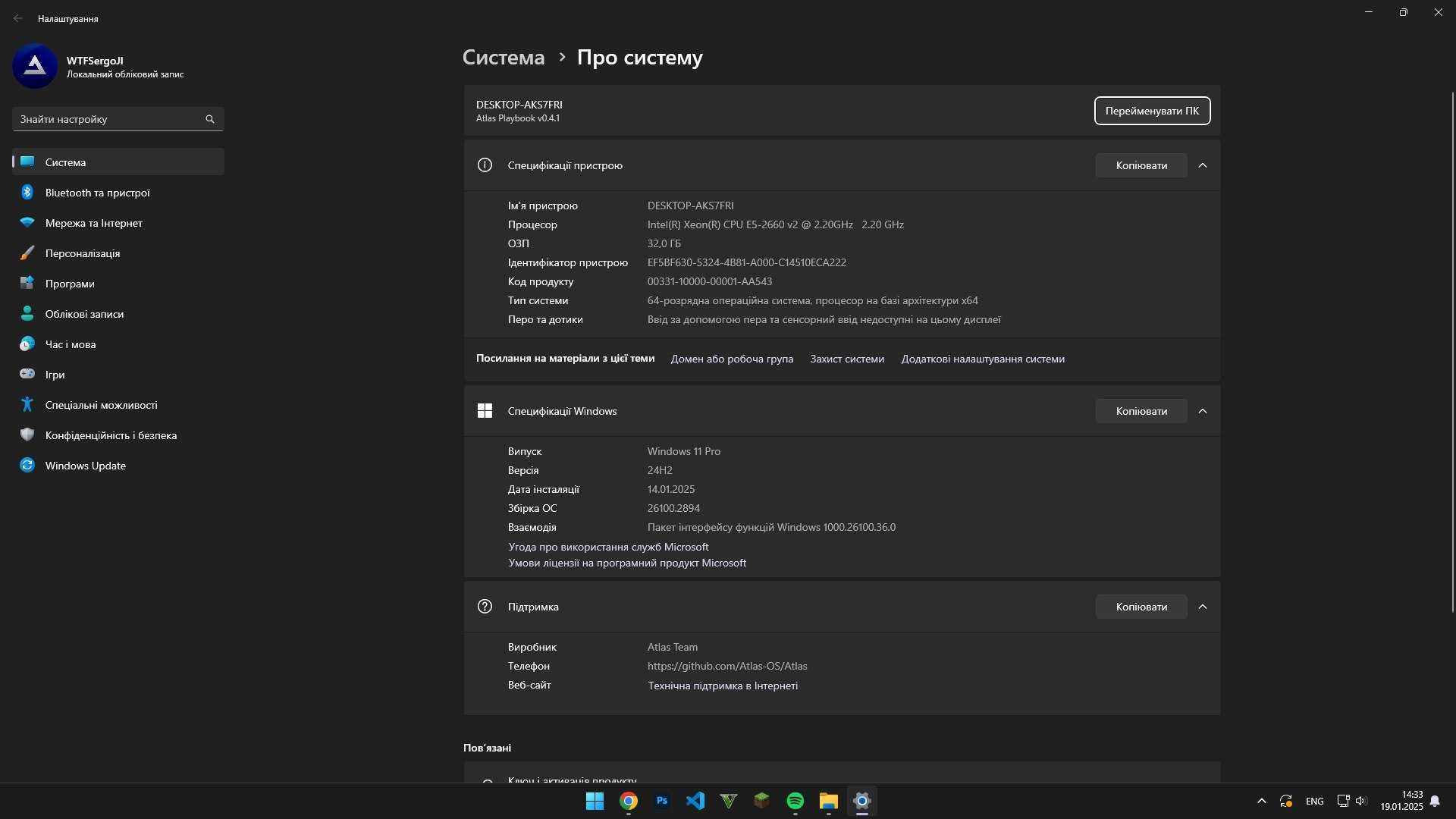Open Угода про використання служб Microsoft
Image resolution: width=1456 pixels, height=819 pixels.
(608, 547)
